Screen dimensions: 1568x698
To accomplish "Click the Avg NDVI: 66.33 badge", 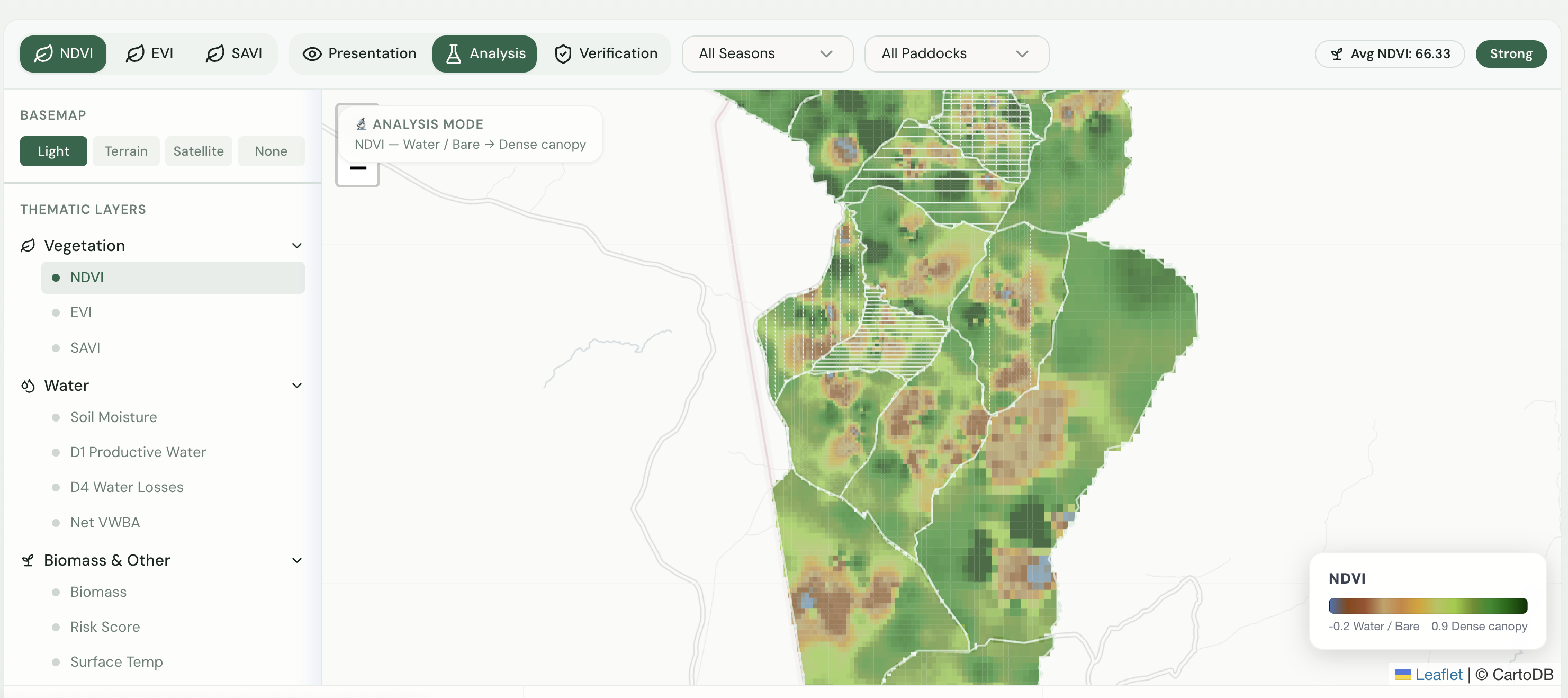I will click(1390, 53).
